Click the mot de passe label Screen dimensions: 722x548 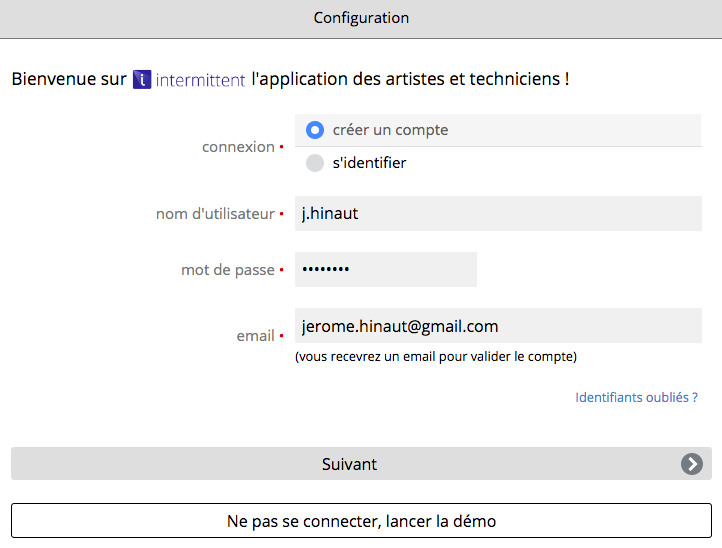tap(227, 270)
